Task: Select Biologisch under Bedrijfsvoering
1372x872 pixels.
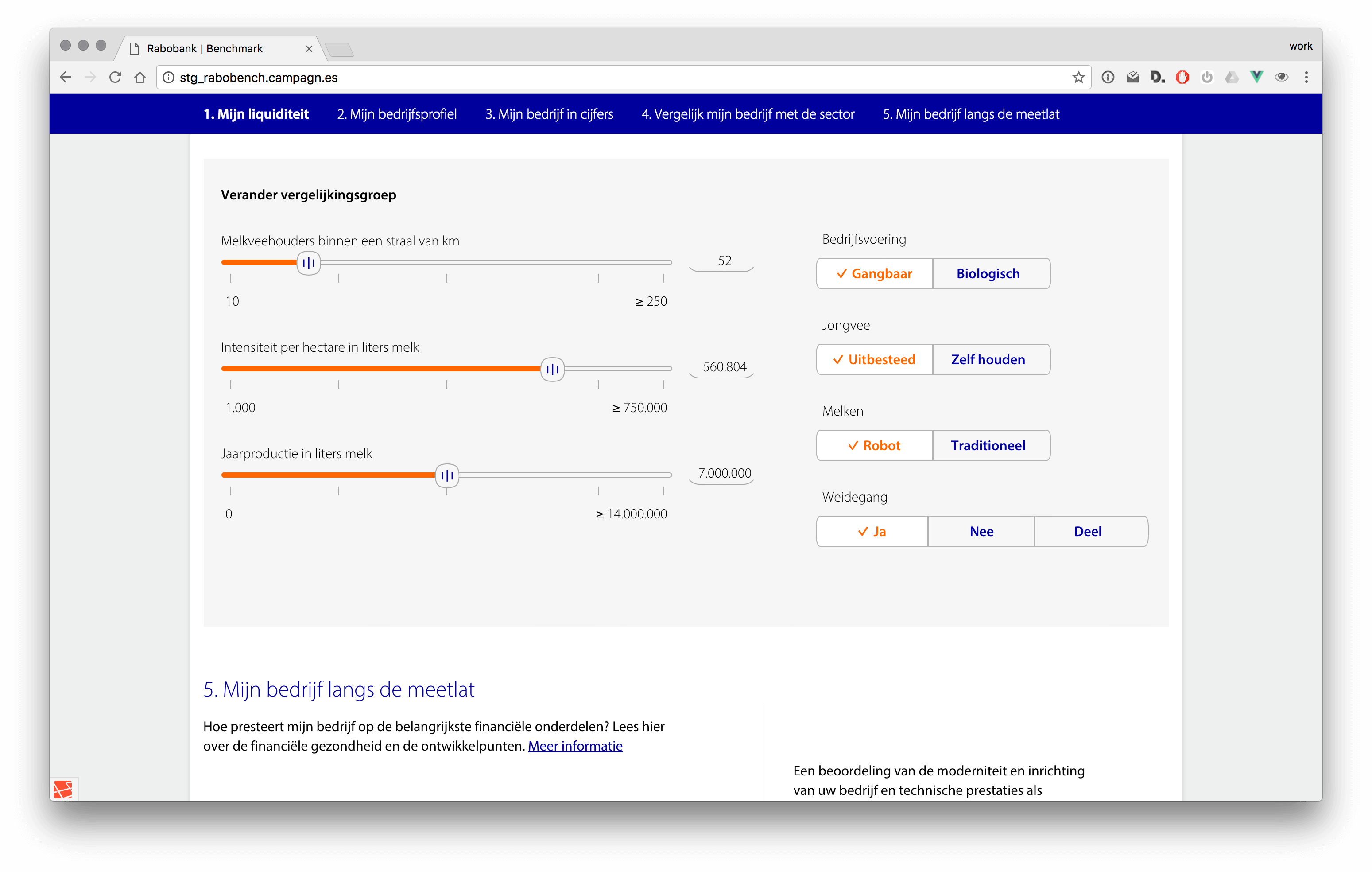Action: point(990,273)
